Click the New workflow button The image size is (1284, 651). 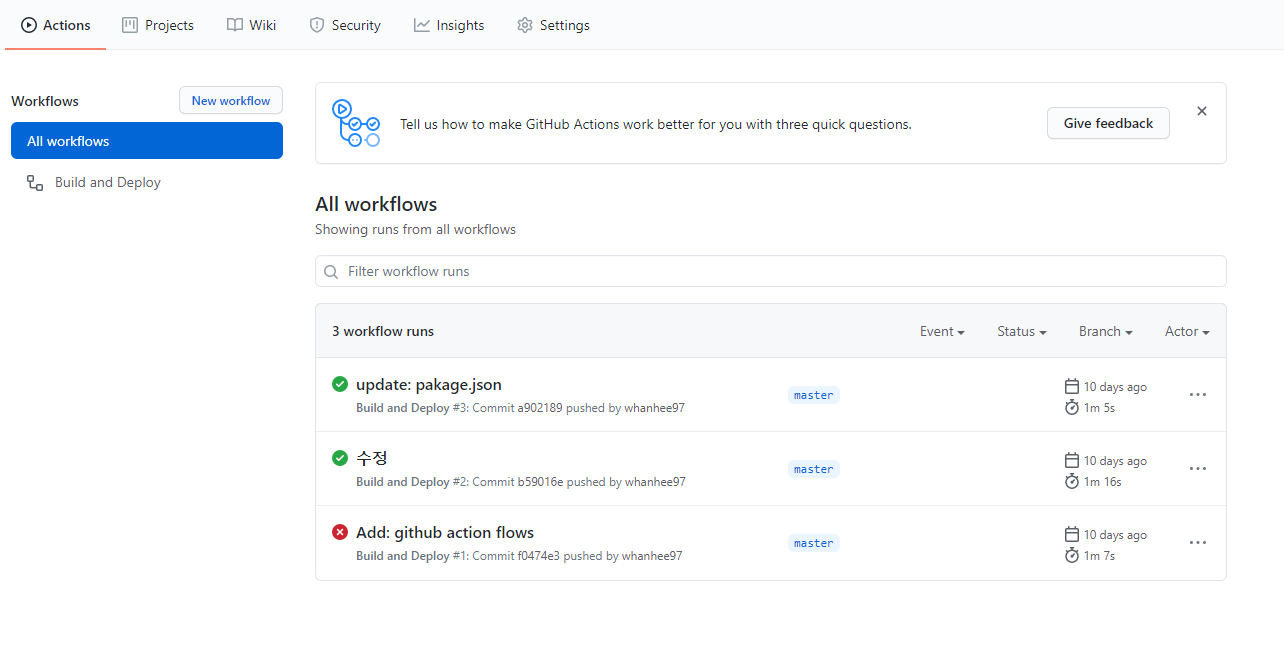tap(231, 100)
